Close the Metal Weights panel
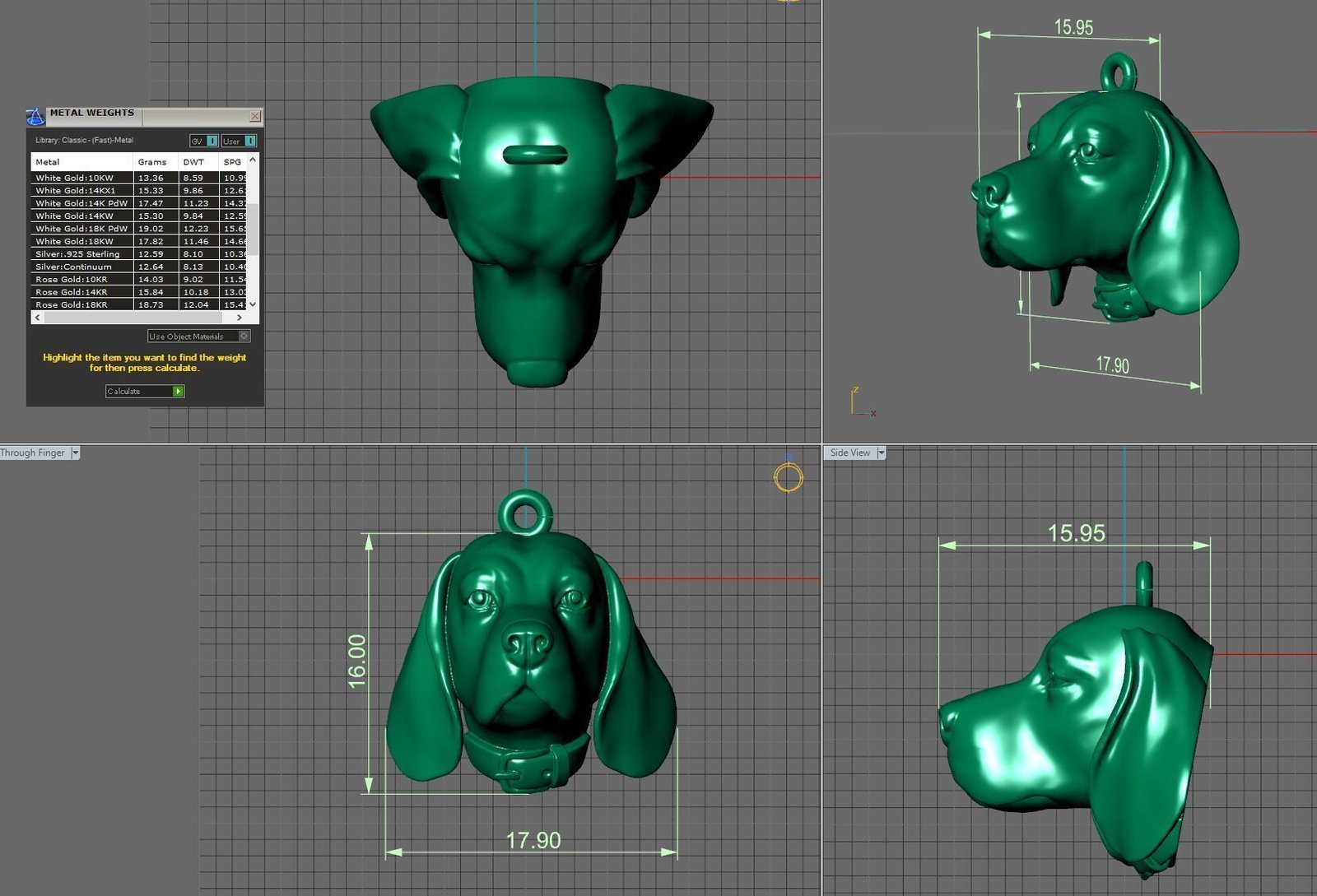 click(x=255, y=116)
